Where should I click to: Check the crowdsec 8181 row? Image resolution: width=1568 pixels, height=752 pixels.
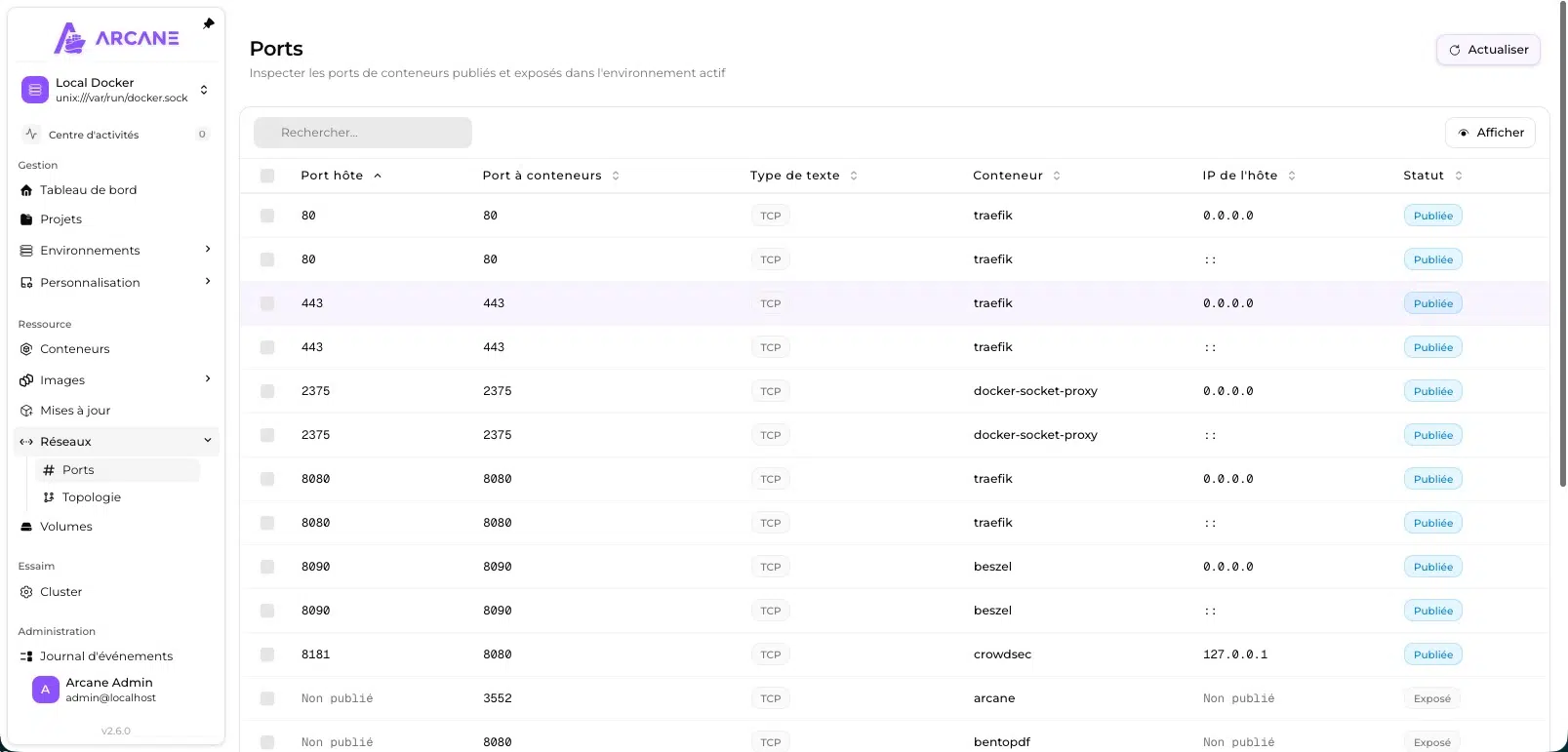pyautogui.click(x=267, y=654)
